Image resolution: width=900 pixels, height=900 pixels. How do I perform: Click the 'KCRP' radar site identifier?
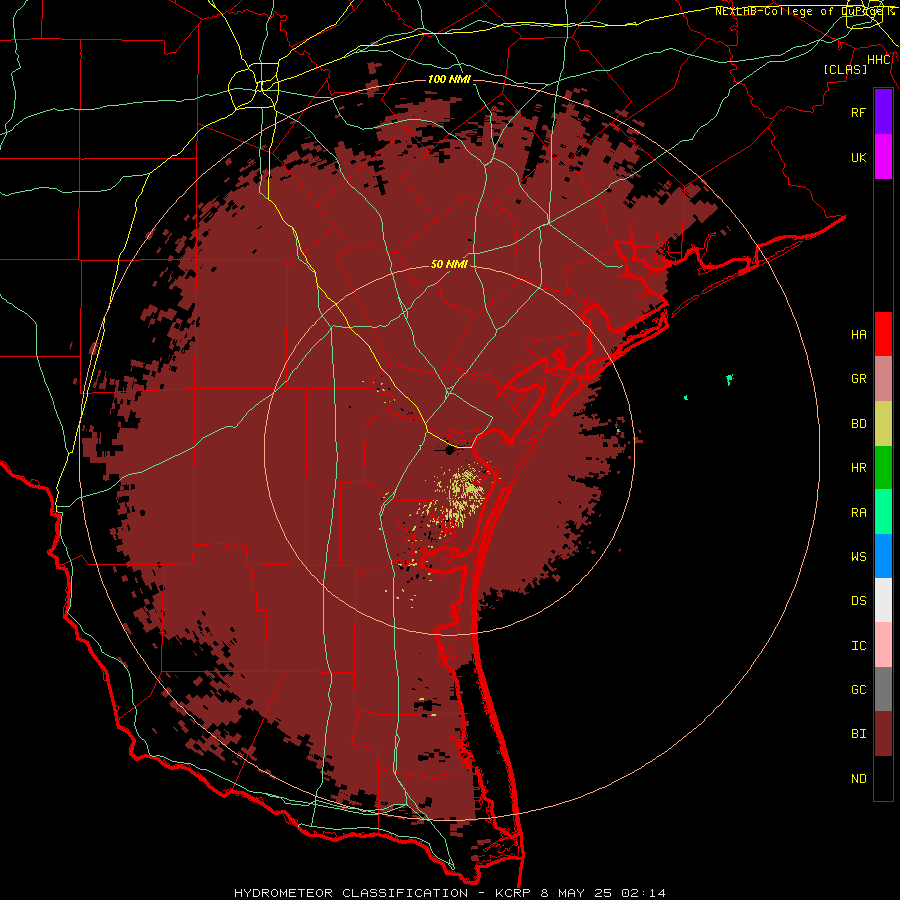point(515,893)
